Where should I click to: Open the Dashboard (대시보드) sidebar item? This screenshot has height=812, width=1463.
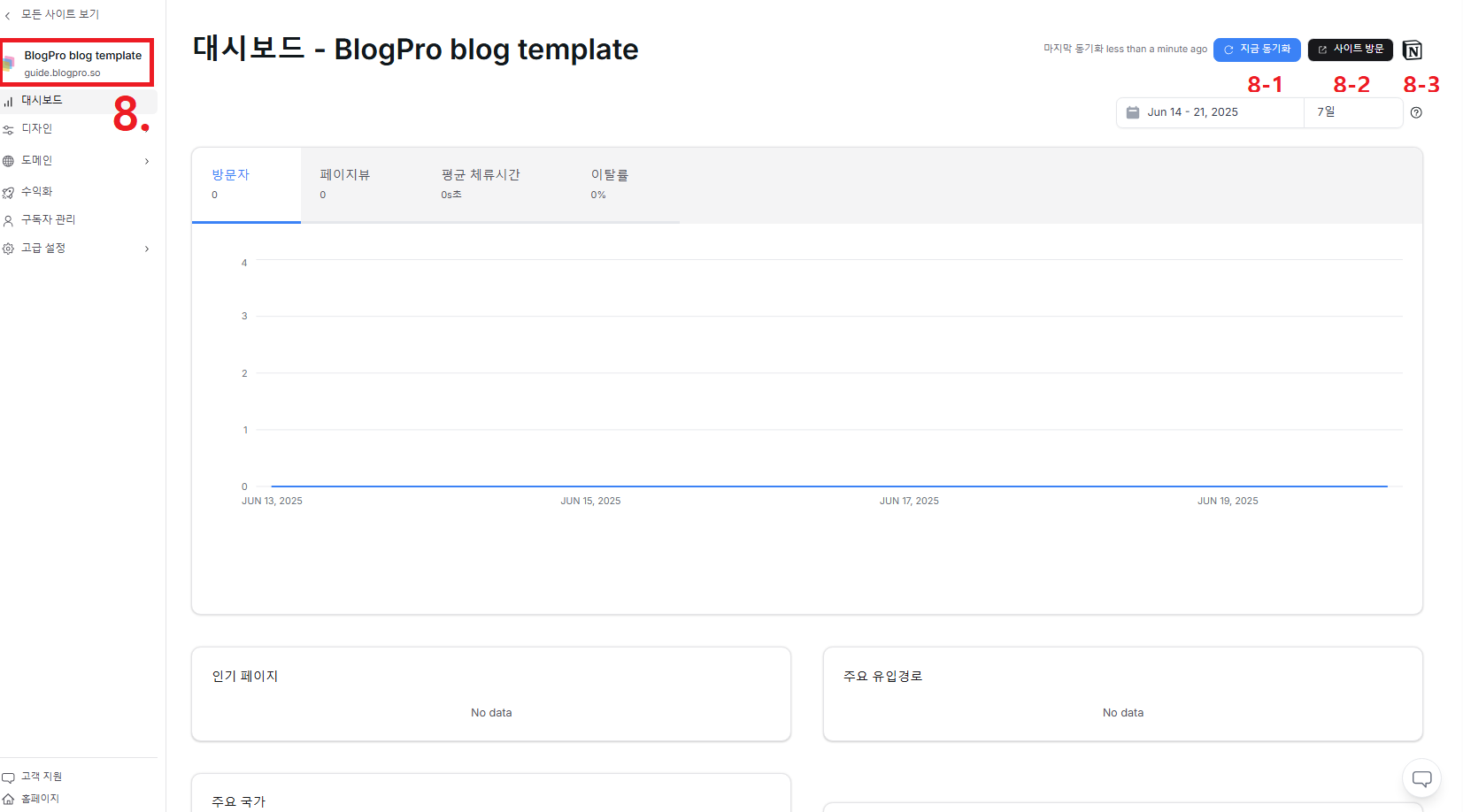[x=79, y=101]
